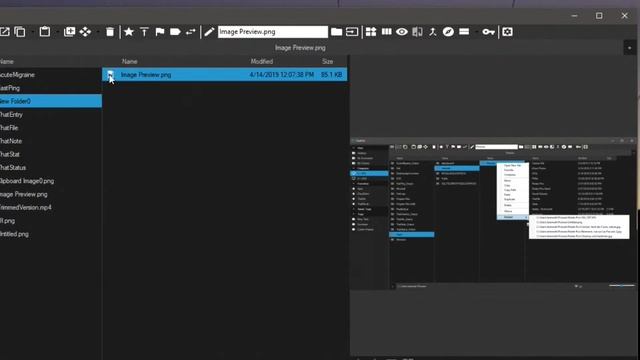Open the settings gear icon
The width and height of the screenshot is (640, 360).
[507, 32]
